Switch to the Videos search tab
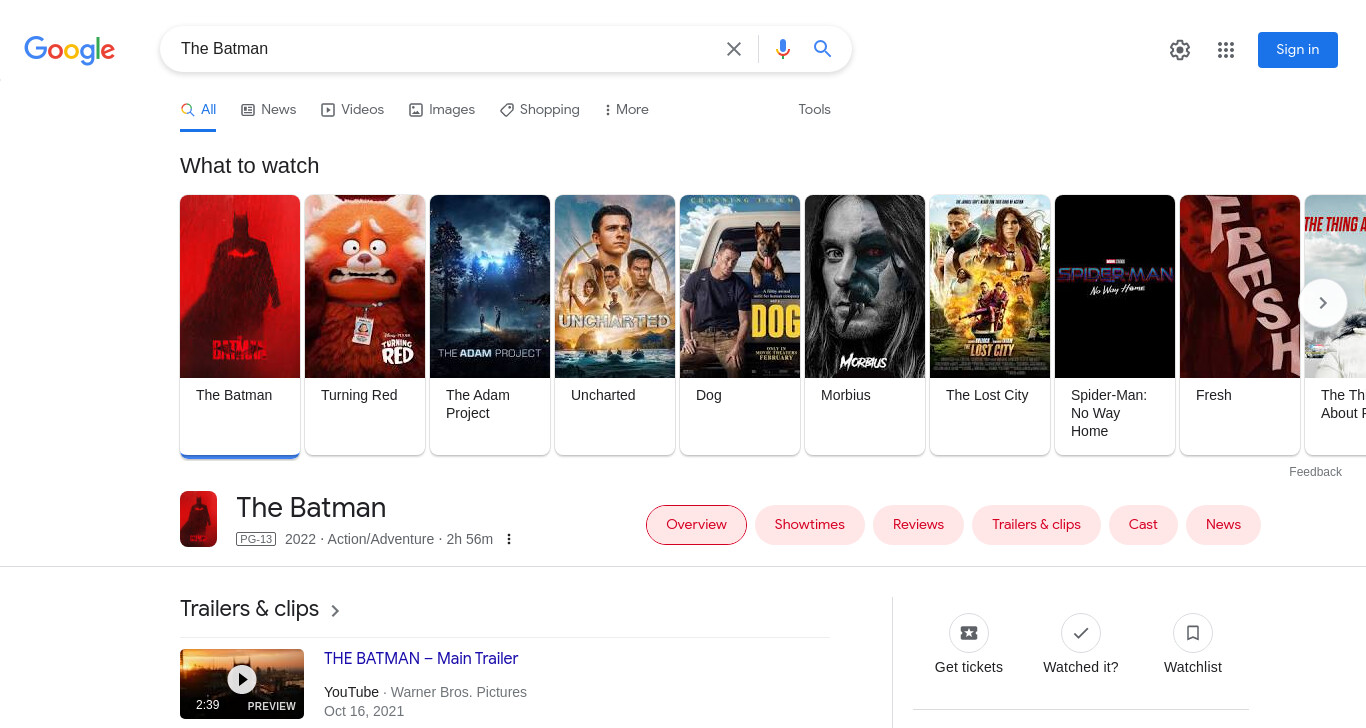The height and width of the screenshot is (728, 1366). point(352,110)
